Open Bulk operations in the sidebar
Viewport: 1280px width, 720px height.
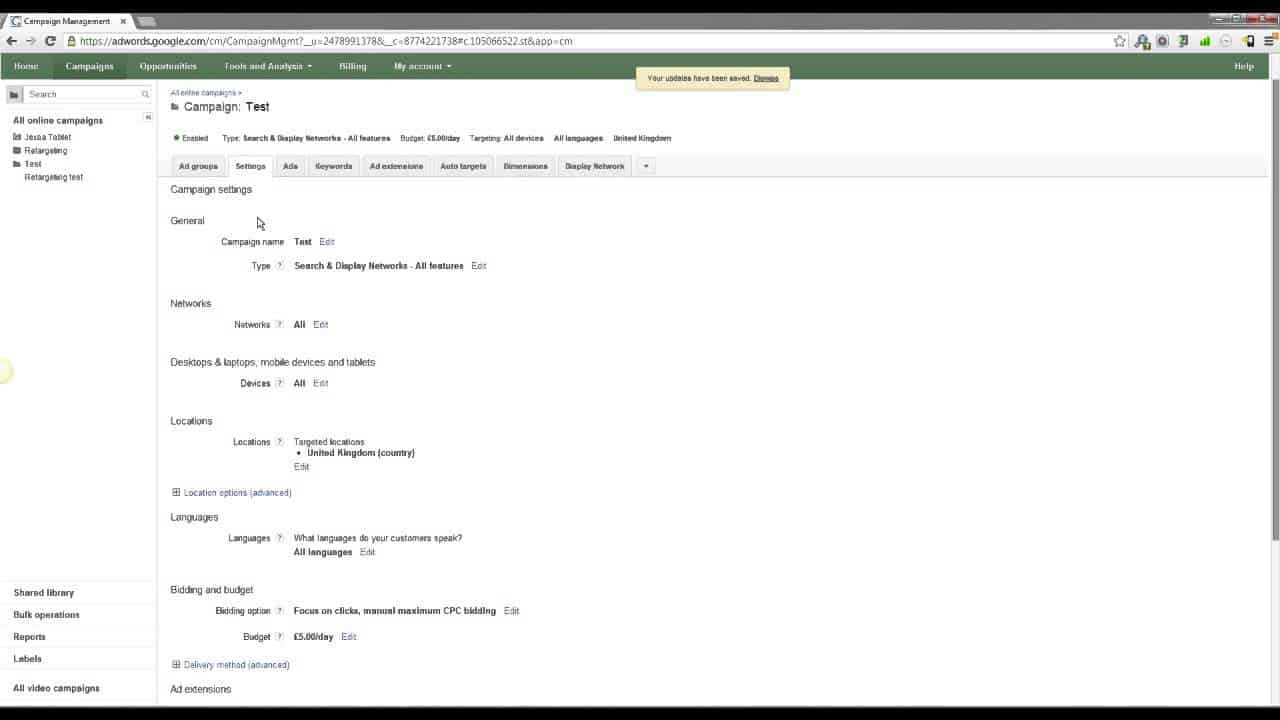click(47, 615)
